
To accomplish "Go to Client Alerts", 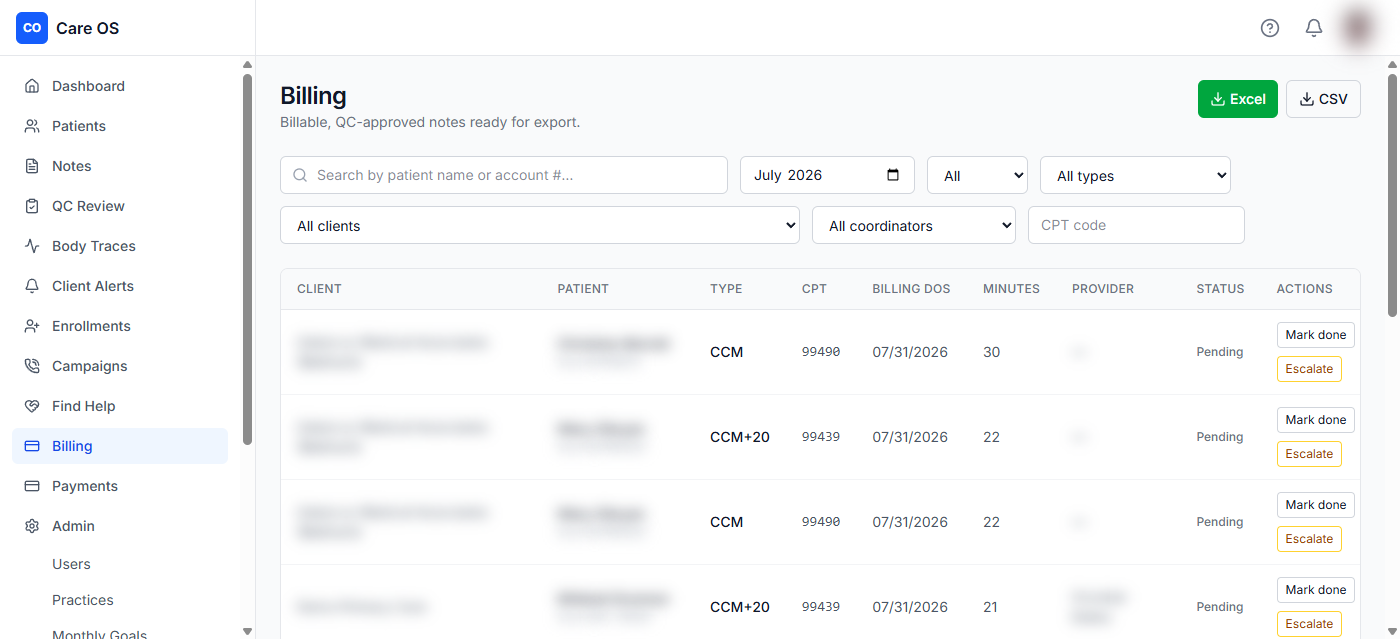I will click(x=120, y=286).
